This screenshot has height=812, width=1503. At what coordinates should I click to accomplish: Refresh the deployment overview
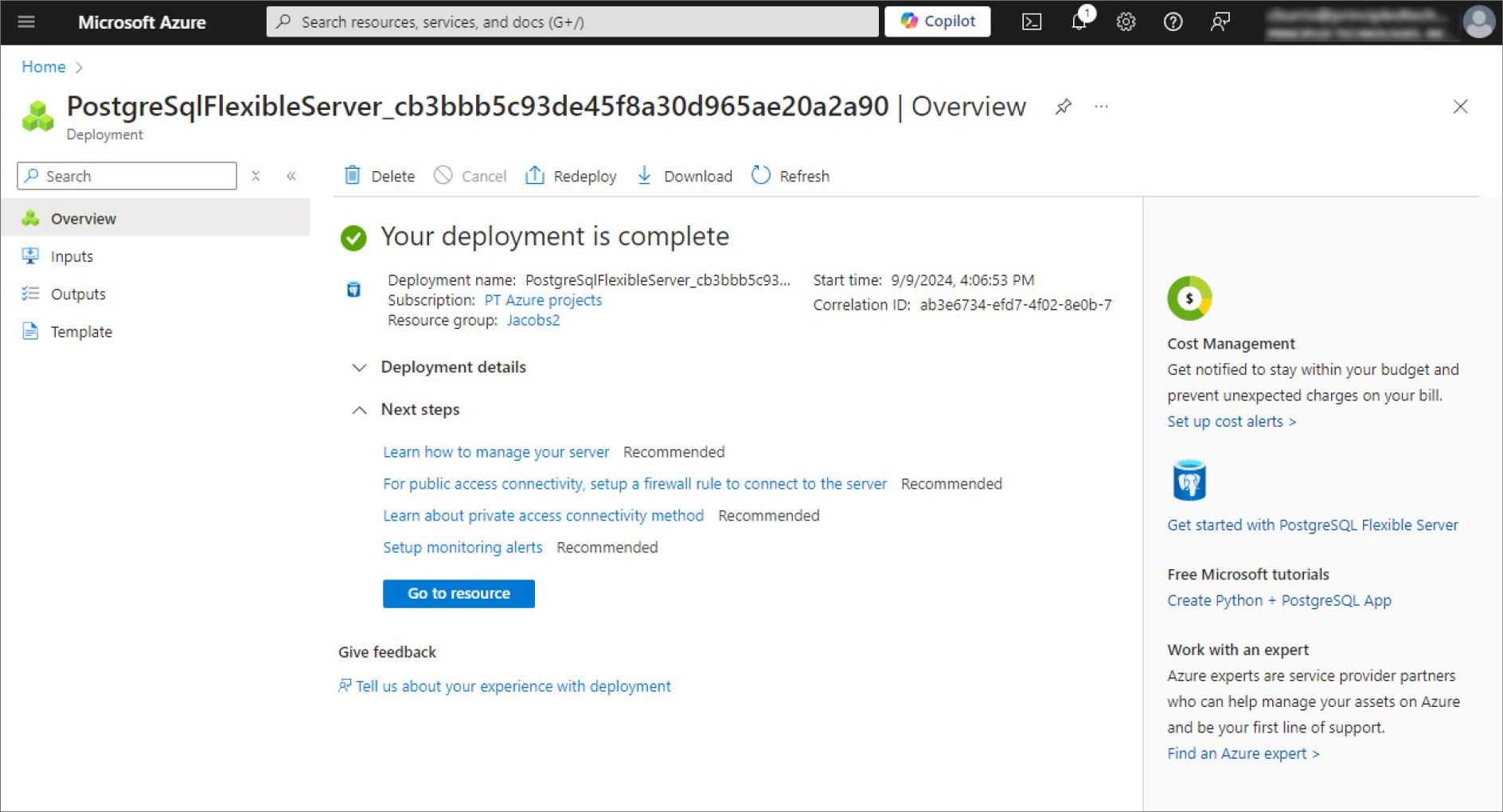[x=791, y=176]
